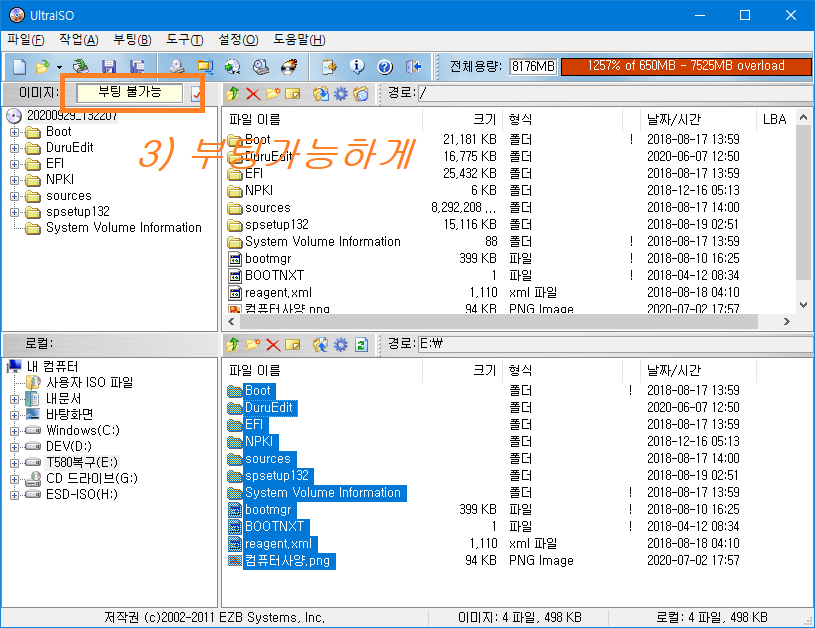Viewport: 815px width, 628px height.
Task: Click the local pane 경로 E: path field
Action: pos(615,344)
